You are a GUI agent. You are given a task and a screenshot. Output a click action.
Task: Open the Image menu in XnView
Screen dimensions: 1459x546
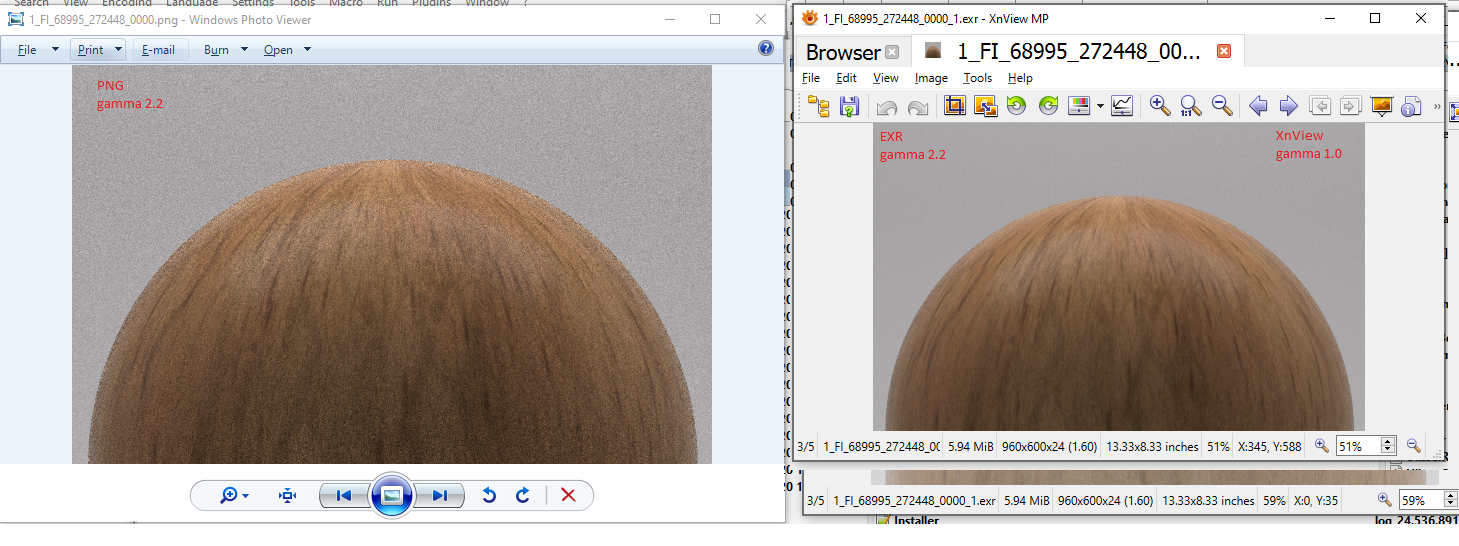[931, 78]
